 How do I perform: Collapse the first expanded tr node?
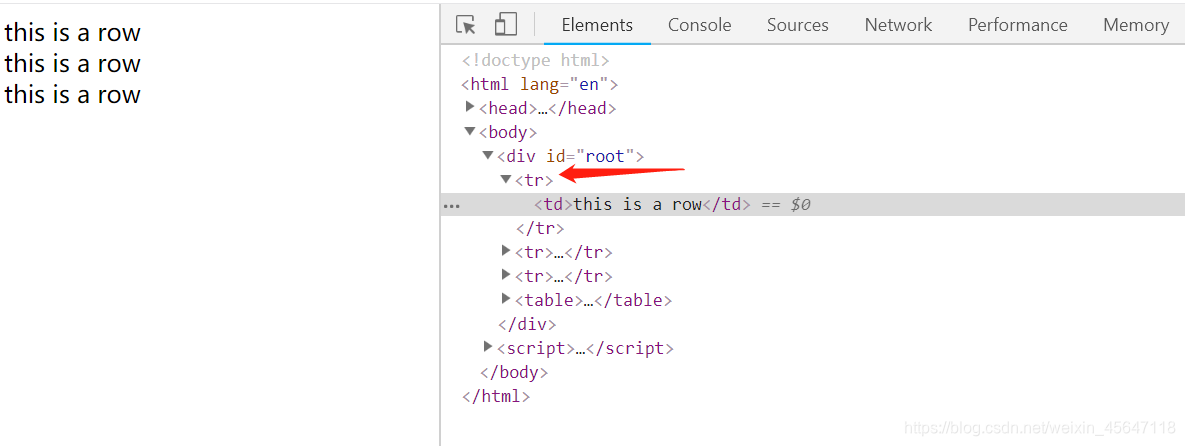[506, 179]
